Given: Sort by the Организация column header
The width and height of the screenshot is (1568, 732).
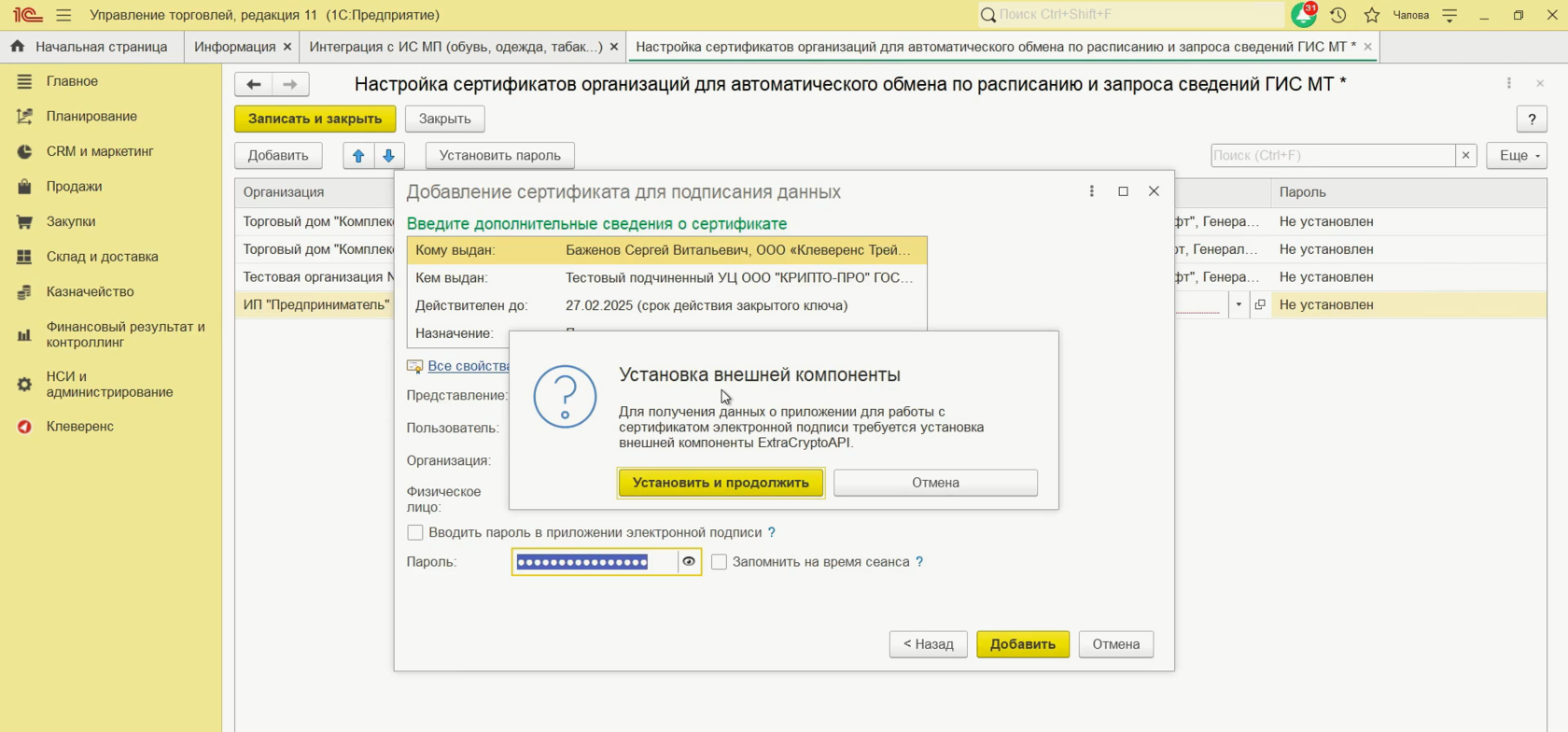Looking at the screenshot, I should pos(315,192).
